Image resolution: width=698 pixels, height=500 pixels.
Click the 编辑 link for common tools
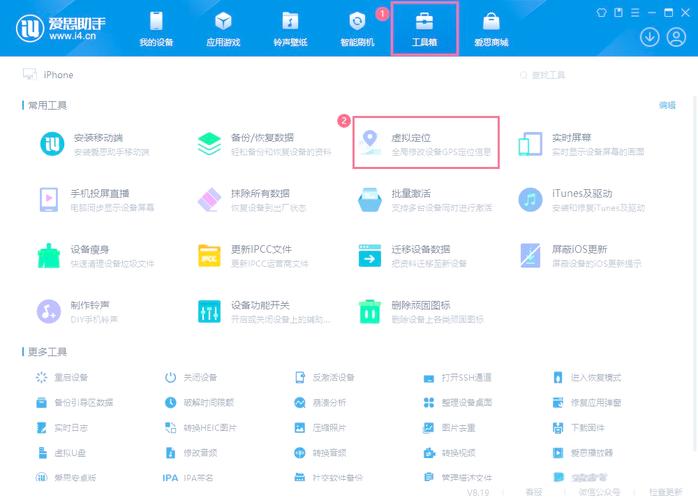(667, 105)
